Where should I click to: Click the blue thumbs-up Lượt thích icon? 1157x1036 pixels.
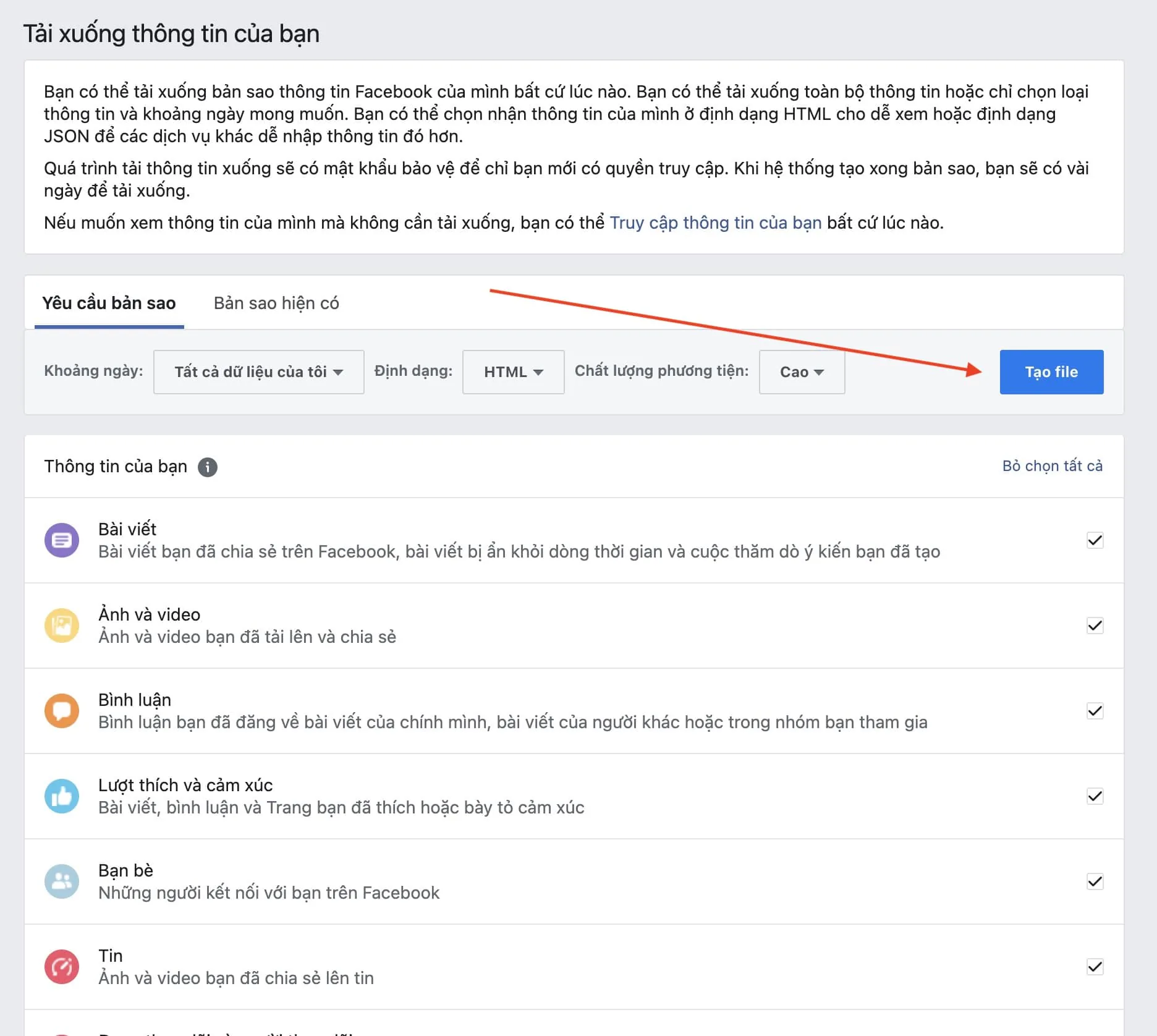point(62,796)
